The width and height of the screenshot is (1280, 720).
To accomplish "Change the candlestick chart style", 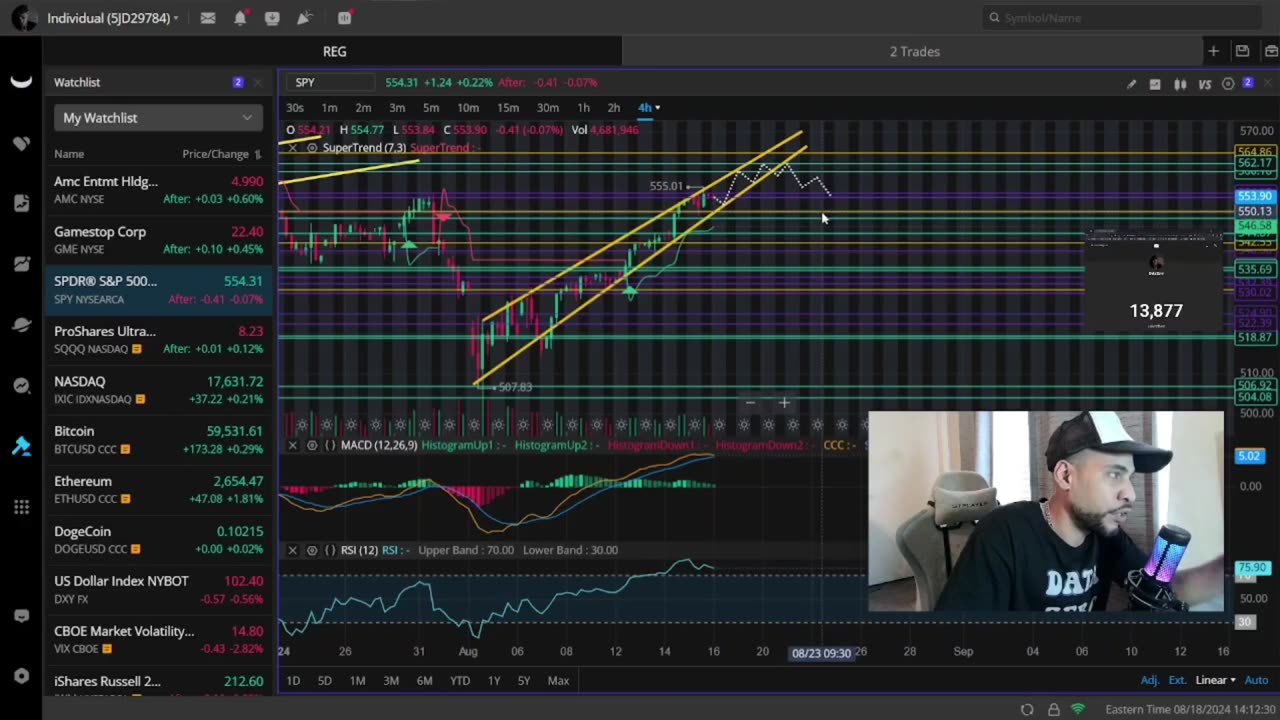I will coord(1180,84).
